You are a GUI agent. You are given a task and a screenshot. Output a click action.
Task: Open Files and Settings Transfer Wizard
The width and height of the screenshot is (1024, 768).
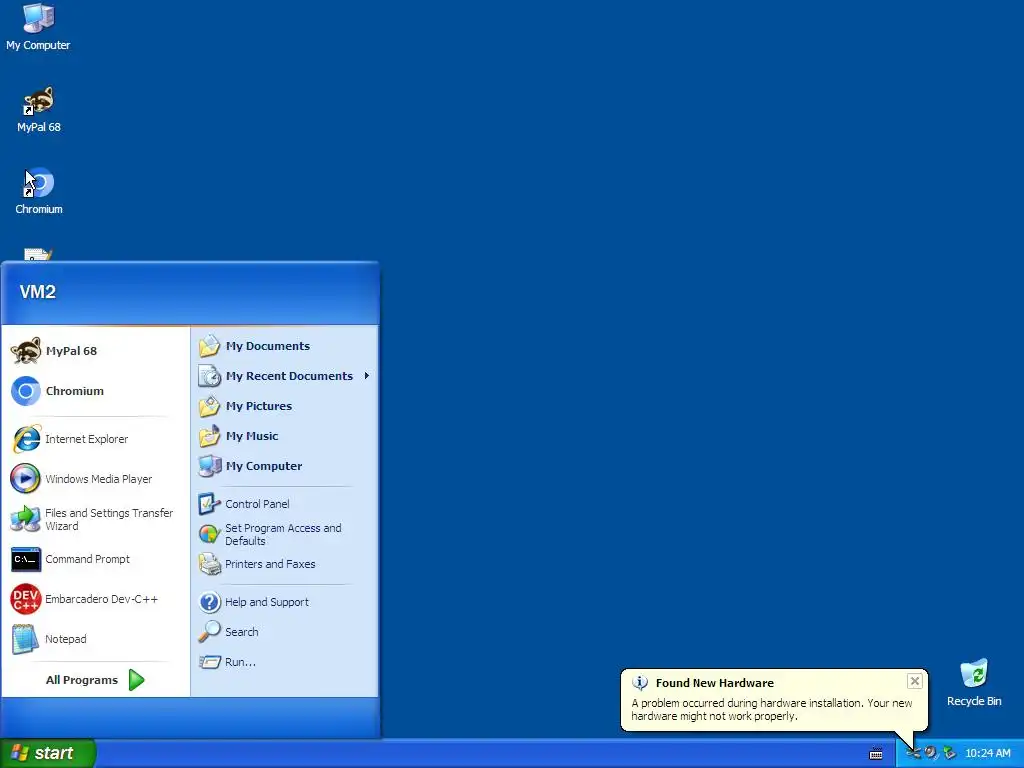95,519
